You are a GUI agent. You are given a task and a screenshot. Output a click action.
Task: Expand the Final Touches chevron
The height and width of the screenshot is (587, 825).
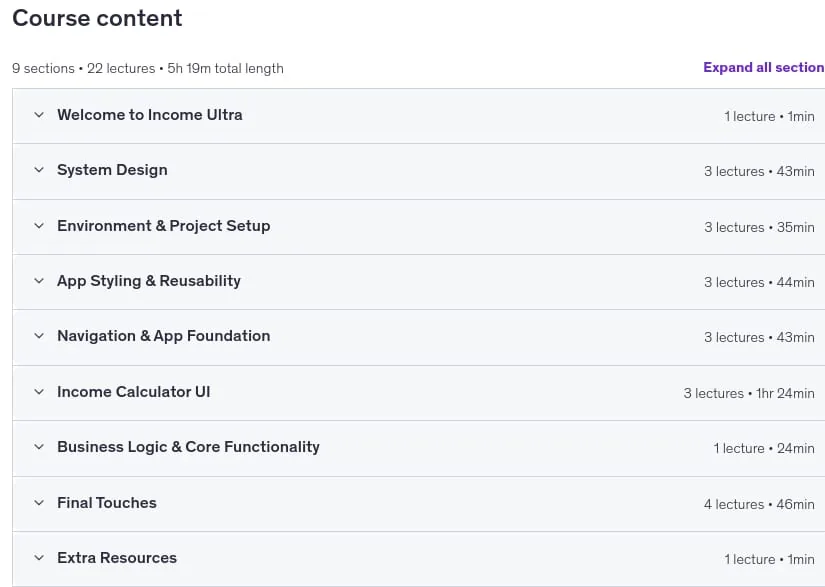coord(39,503)
